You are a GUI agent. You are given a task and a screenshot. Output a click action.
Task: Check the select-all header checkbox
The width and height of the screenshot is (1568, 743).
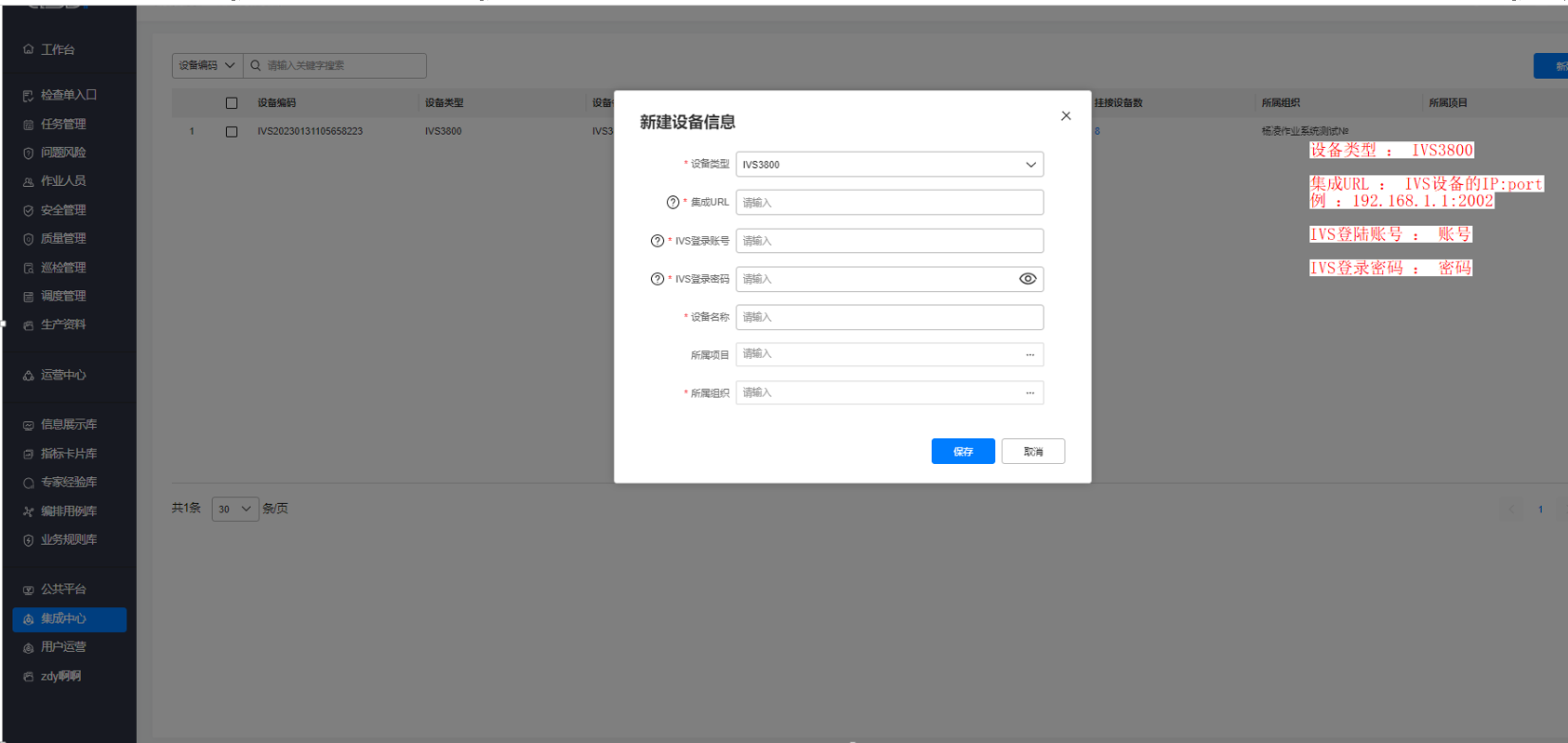(x=232, y=103)
